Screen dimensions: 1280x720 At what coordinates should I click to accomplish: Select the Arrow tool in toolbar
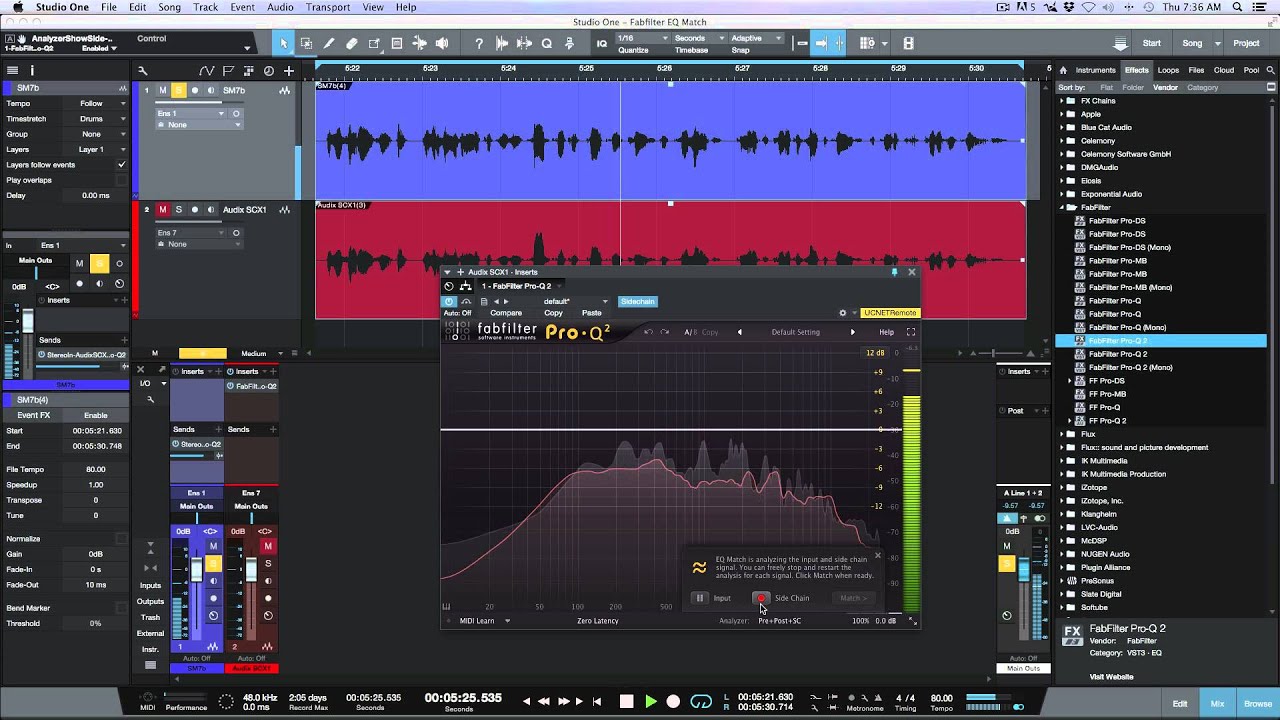click(x=284, y=43)
